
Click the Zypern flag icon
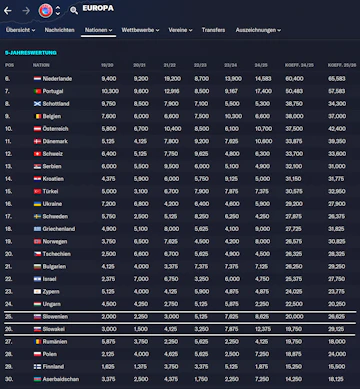(x=37, y=292)
